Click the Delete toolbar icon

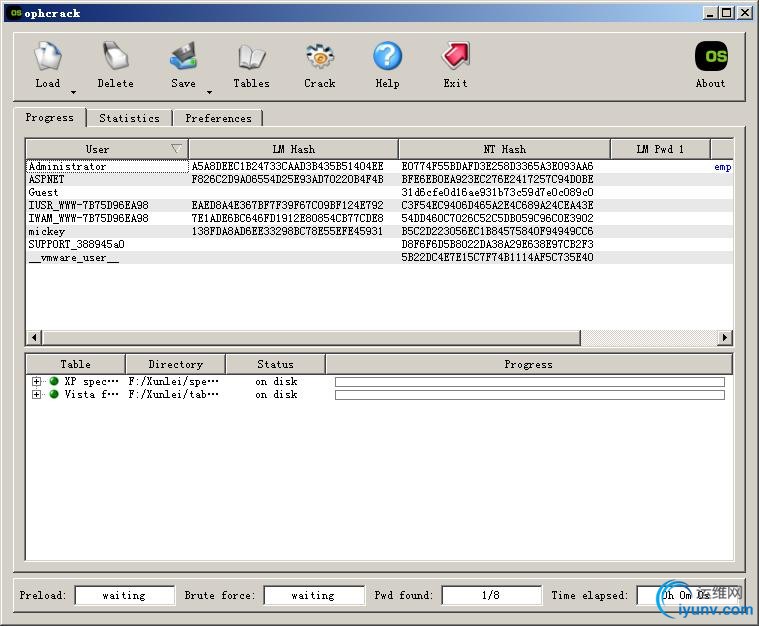click(115, 56)
